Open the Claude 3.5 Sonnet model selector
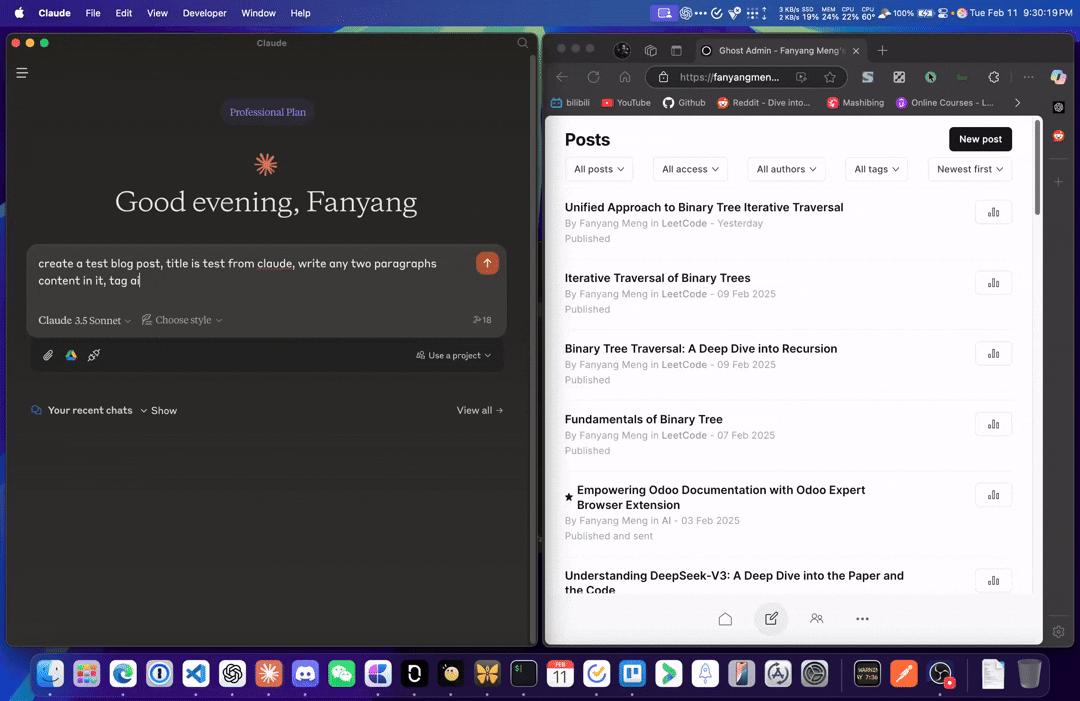The width and height of the screenshot is (1080, 701). point(85,320)
